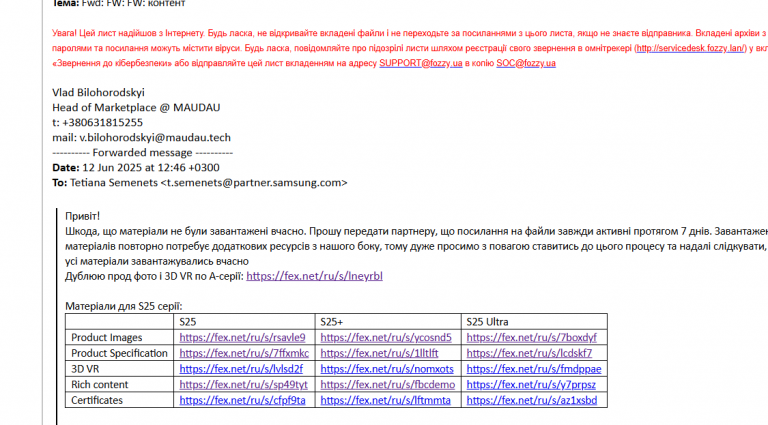Open S25+ Certificates link lftmmta
Screen dimensions: 768x425
[x=385, y=400]
